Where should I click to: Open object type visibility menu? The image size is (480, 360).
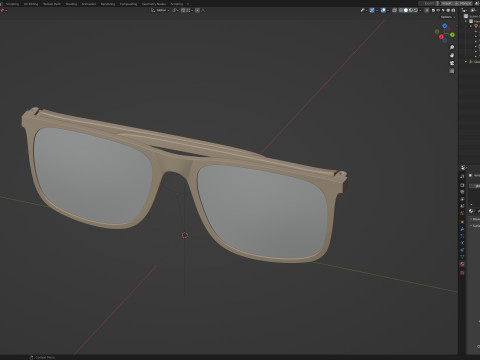point(364,10)
